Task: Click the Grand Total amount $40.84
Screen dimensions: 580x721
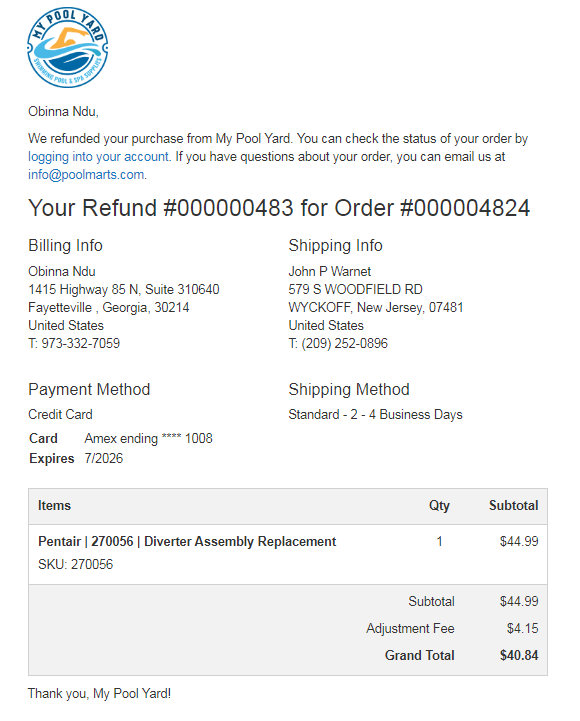Action: click(x=519, y=655)
